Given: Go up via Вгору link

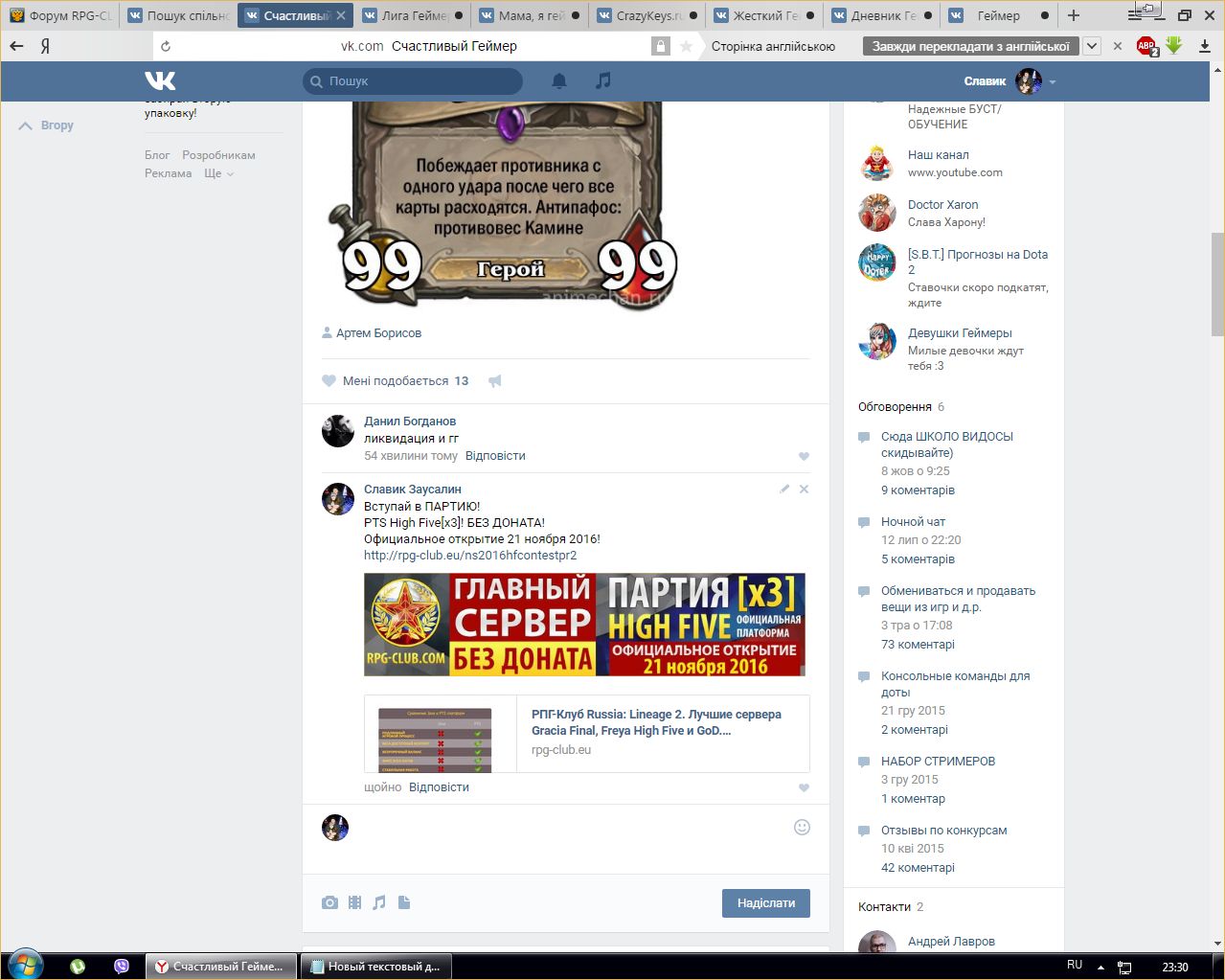Looking at the screenshot, I should pyautogui.click(x=46, y=125).
